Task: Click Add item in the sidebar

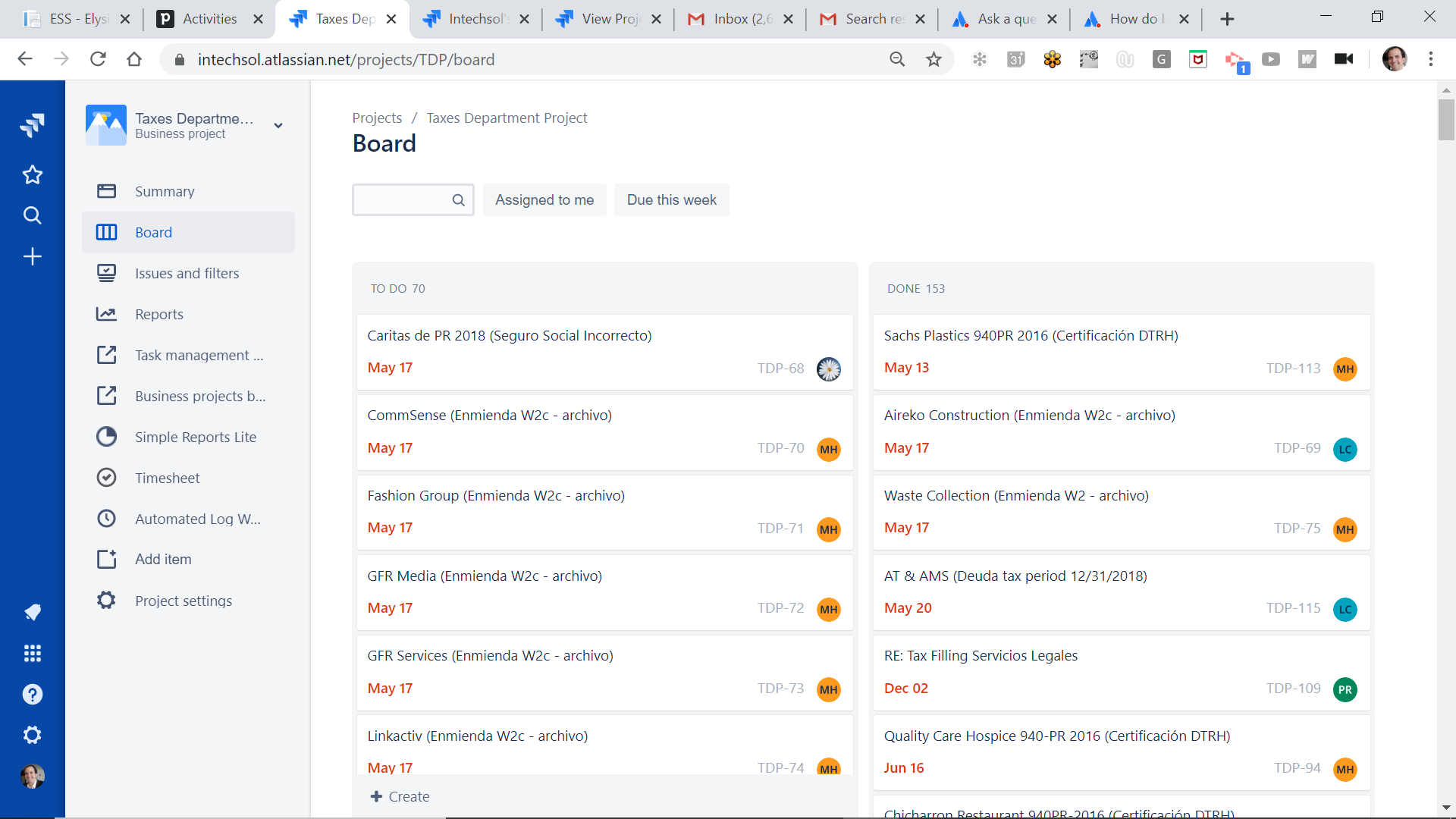Action: [188, 560]
